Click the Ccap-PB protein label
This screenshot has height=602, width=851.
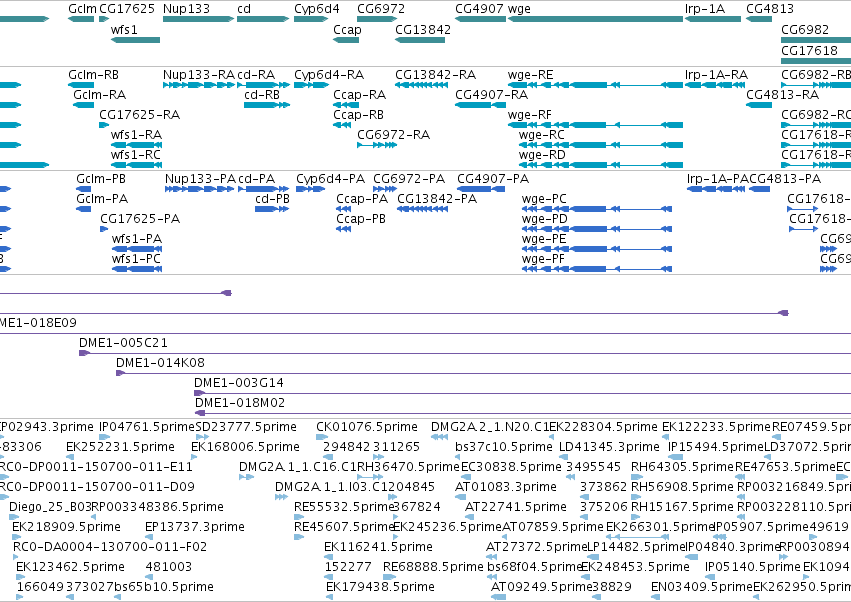coord(361,218)
